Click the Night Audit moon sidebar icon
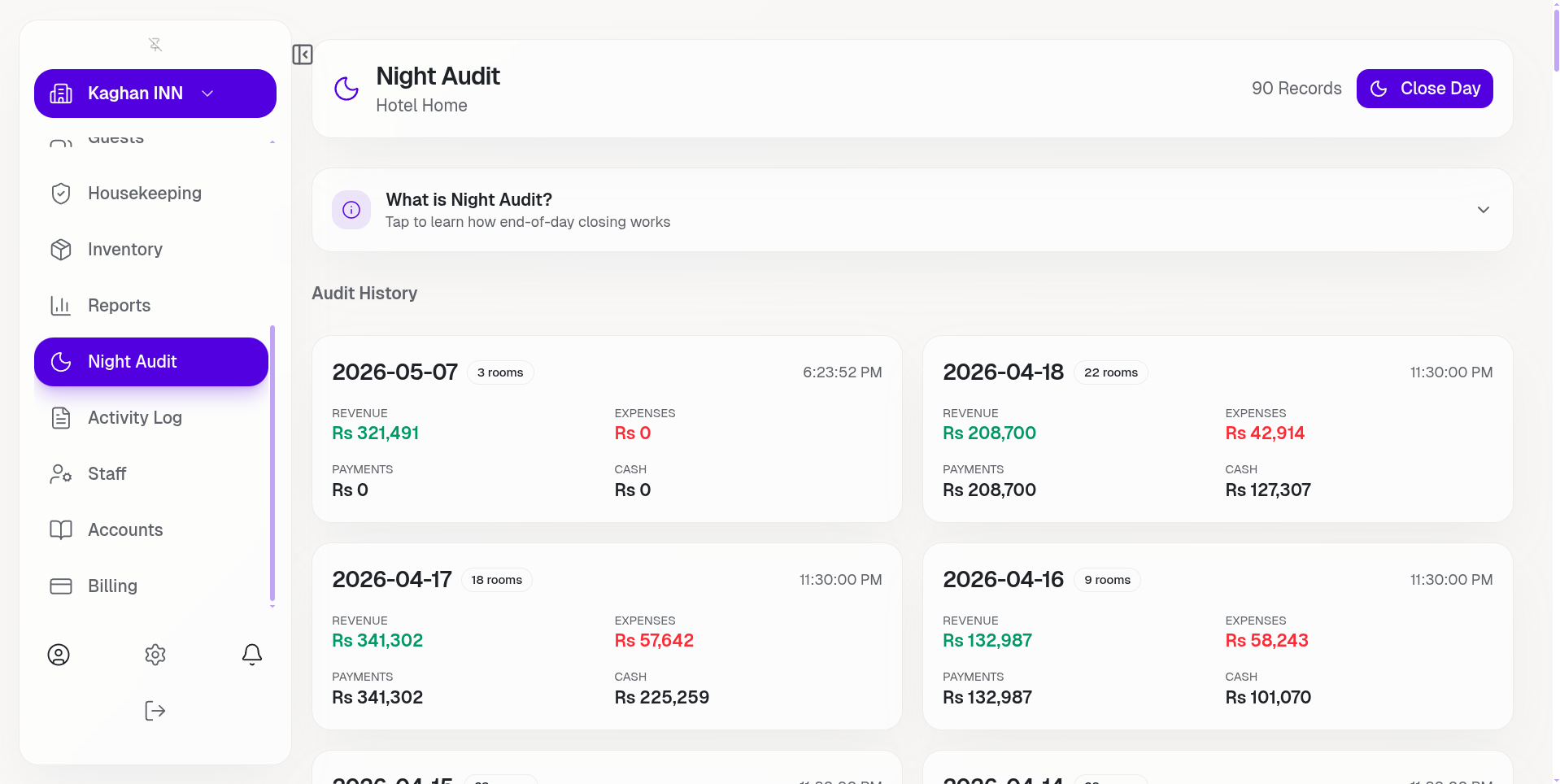This screenshot has width=1560, height=784. tap(61, 362)
